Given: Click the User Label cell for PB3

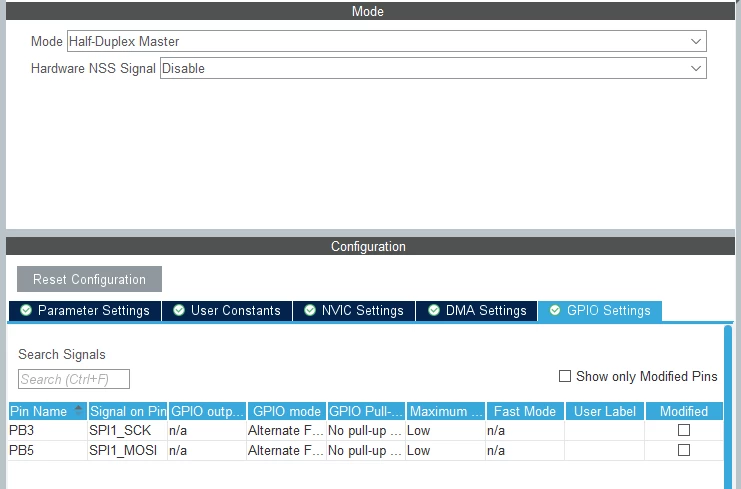Looking at the screenshot, I should point(604,430).
